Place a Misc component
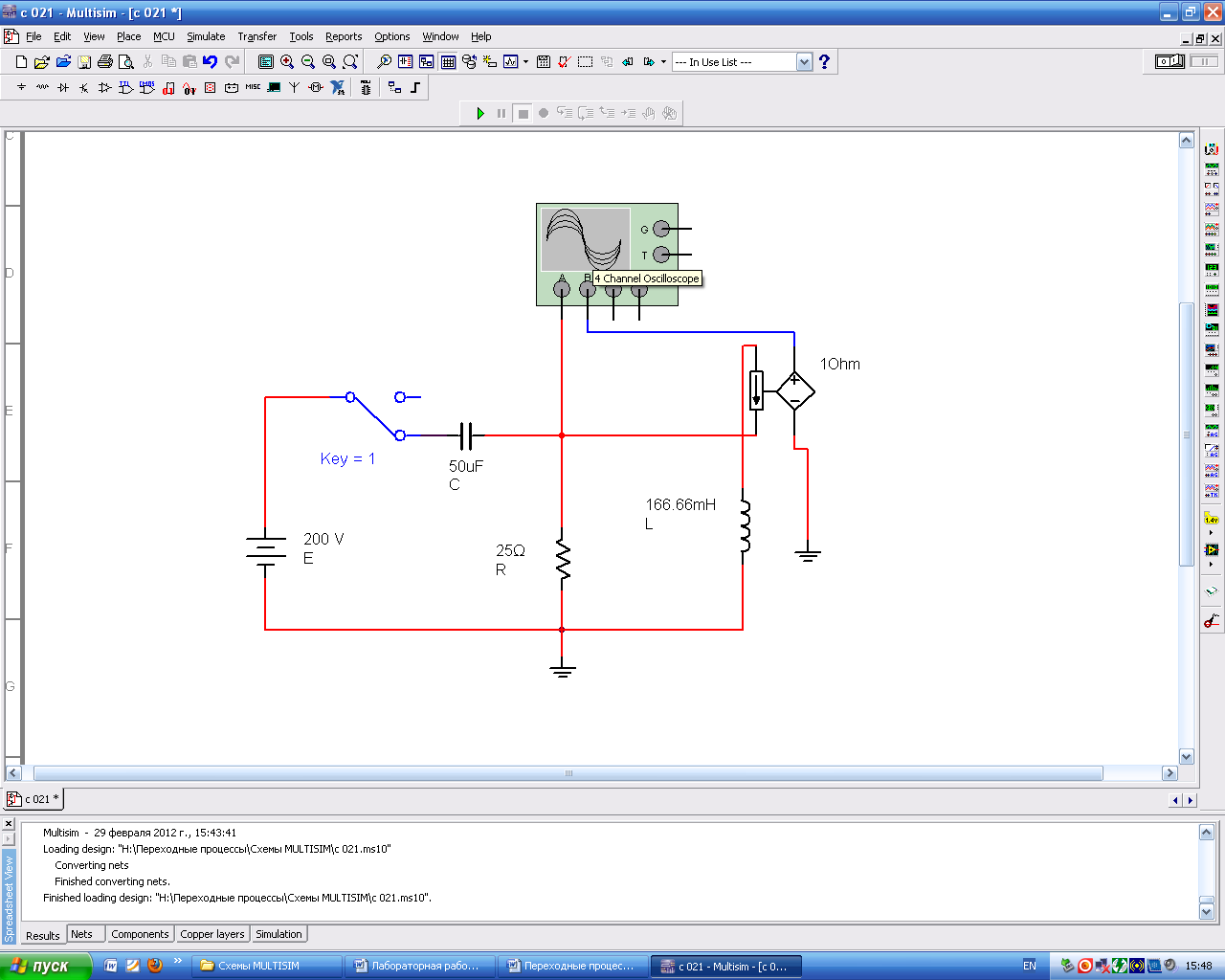Image resolution: width=1225 pixels, height=980 pixels. [x=253, y=87]
